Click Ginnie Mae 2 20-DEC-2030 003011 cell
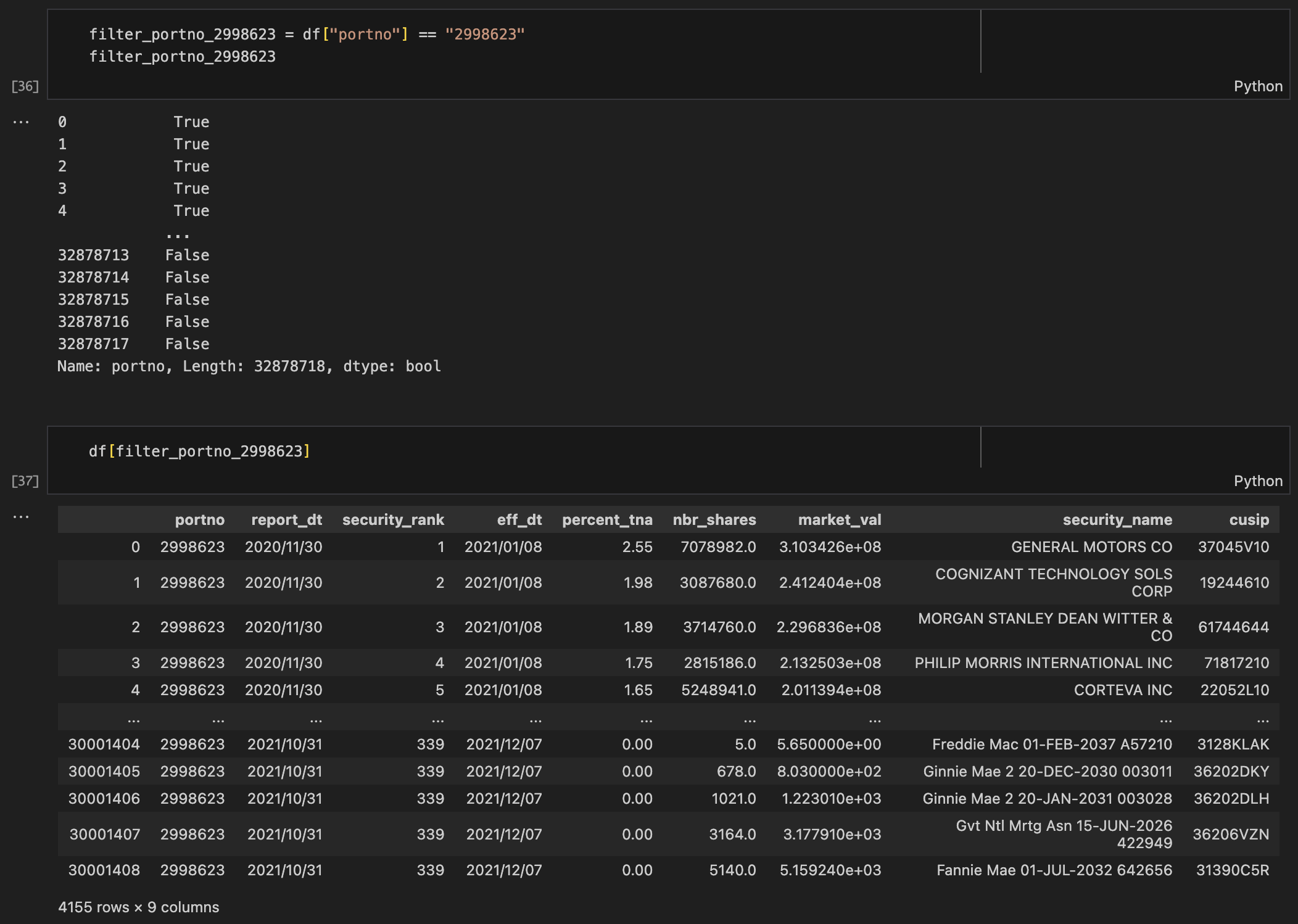Image resolution: width=1298 pixels, height=924 pixels. [x=1048, y=772]
